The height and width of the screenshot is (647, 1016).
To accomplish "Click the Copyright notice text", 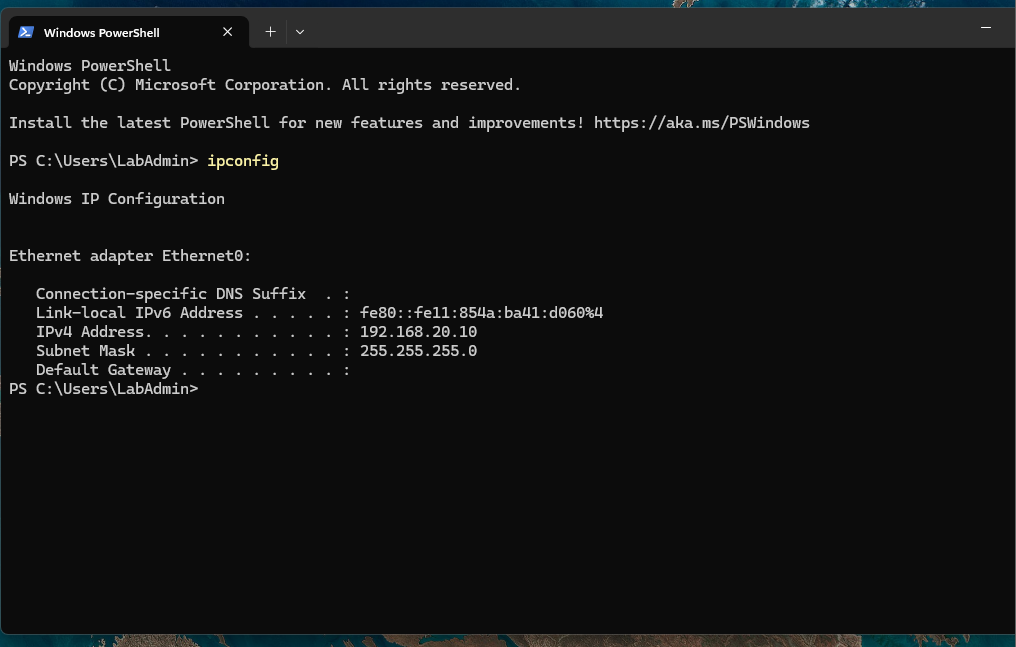I will click(264, 84).
